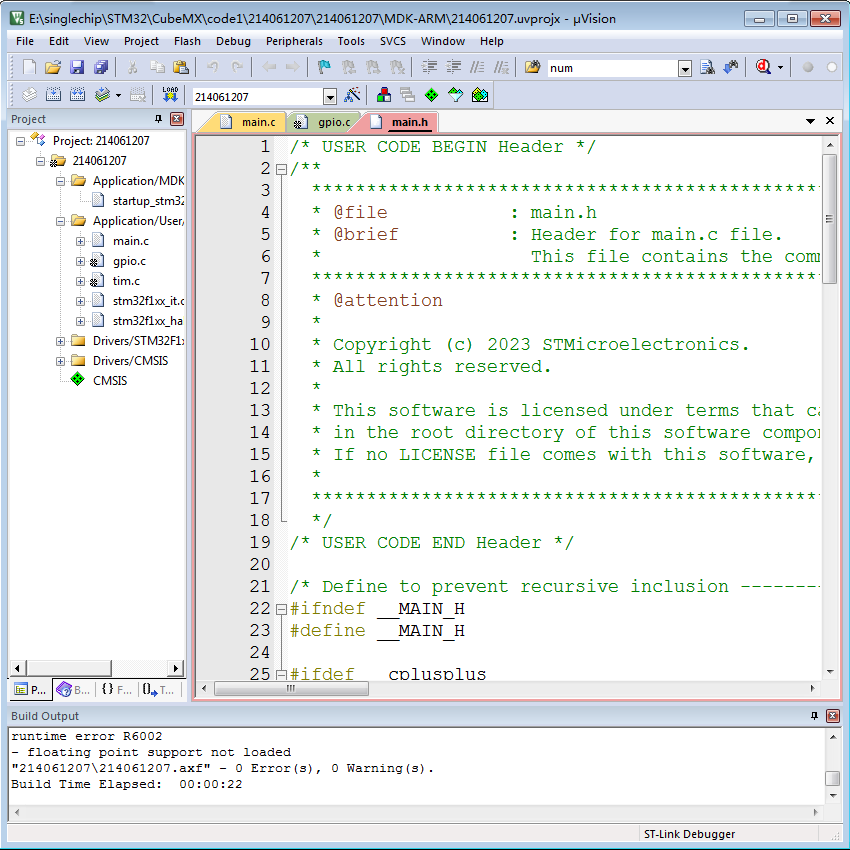The width and height of the screenshot is (850, 850).
Task: Open the target selection dropdown 214061207
Action: [330, 97]
